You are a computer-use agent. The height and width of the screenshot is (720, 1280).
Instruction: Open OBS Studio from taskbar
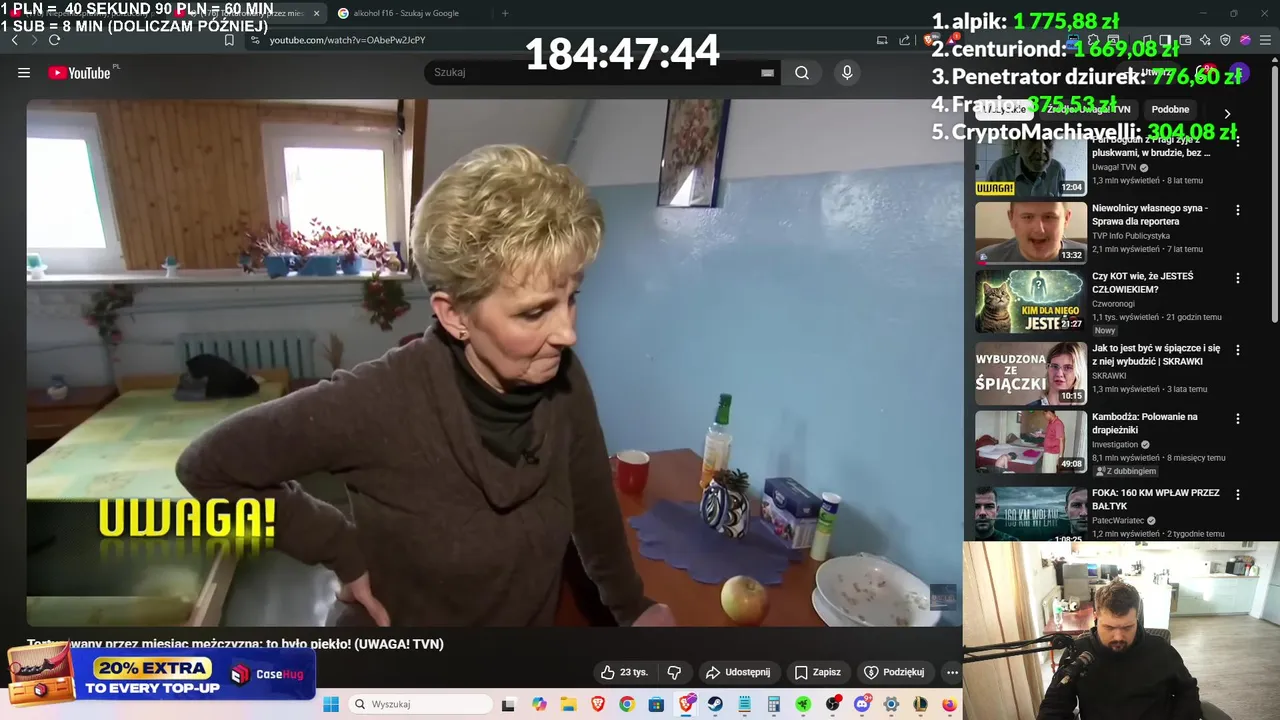(x=832, y=705)
